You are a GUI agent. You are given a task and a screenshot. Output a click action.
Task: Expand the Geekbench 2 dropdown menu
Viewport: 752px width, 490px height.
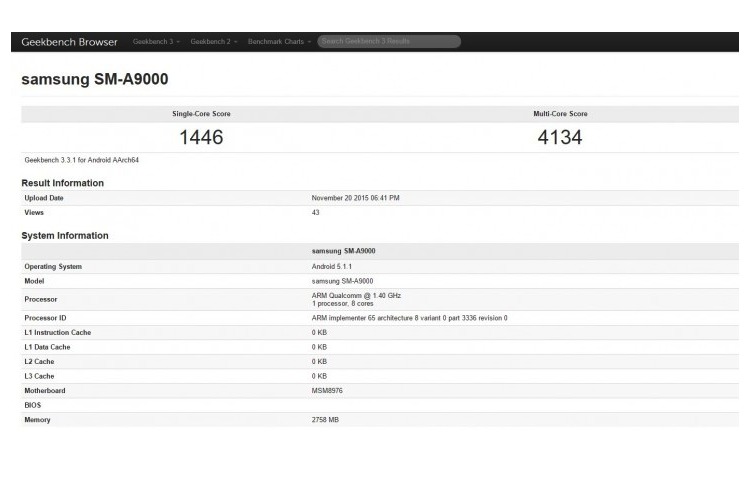pos(213,41)
